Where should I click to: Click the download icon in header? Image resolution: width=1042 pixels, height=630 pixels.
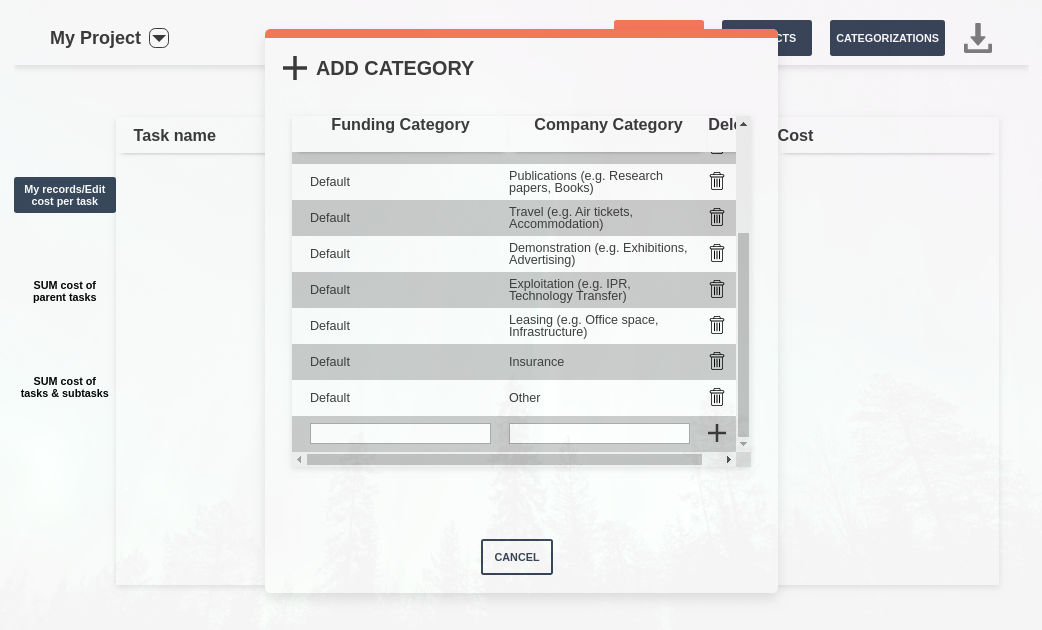pyautogui.click(x=977, y=38)
